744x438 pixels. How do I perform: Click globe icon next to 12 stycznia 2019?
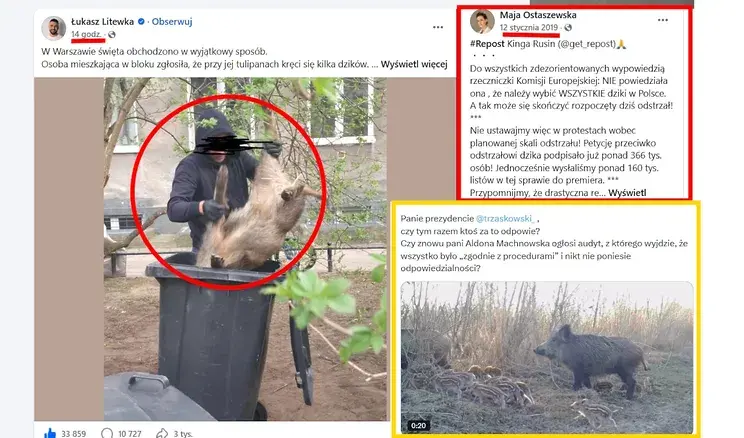pyautogui.click(x=568, y=28)
